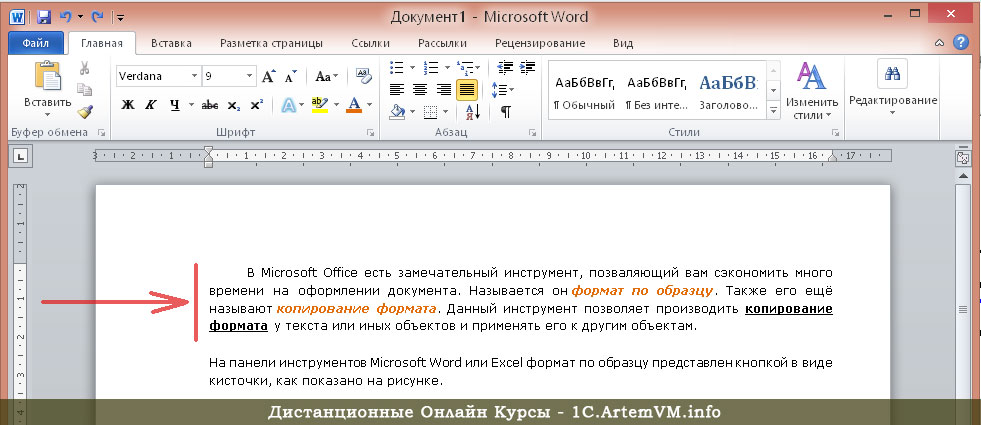Switch to Разметка страницы tab
Viewport: 981px width, 425px height.
pyautogui.click(x=272, y=43)
